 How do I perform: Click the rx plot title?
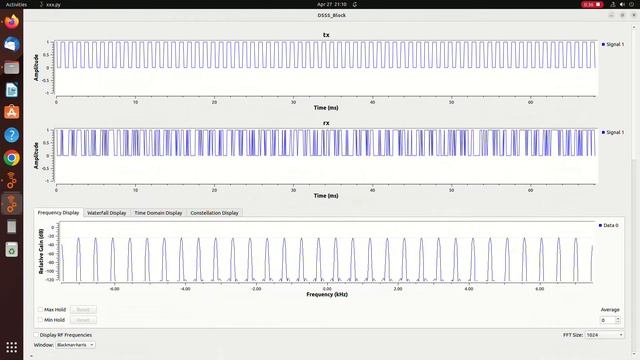tap(326, 123)
